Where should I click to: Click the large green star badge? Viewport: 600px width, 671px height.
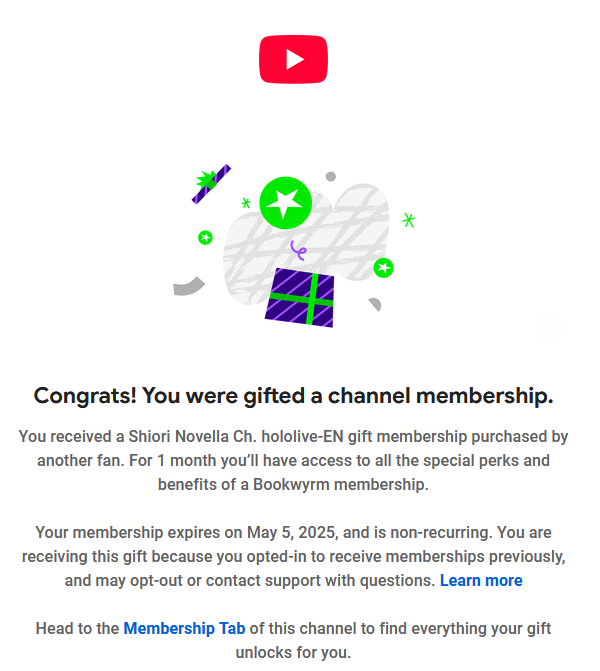[x=285, y=203]
